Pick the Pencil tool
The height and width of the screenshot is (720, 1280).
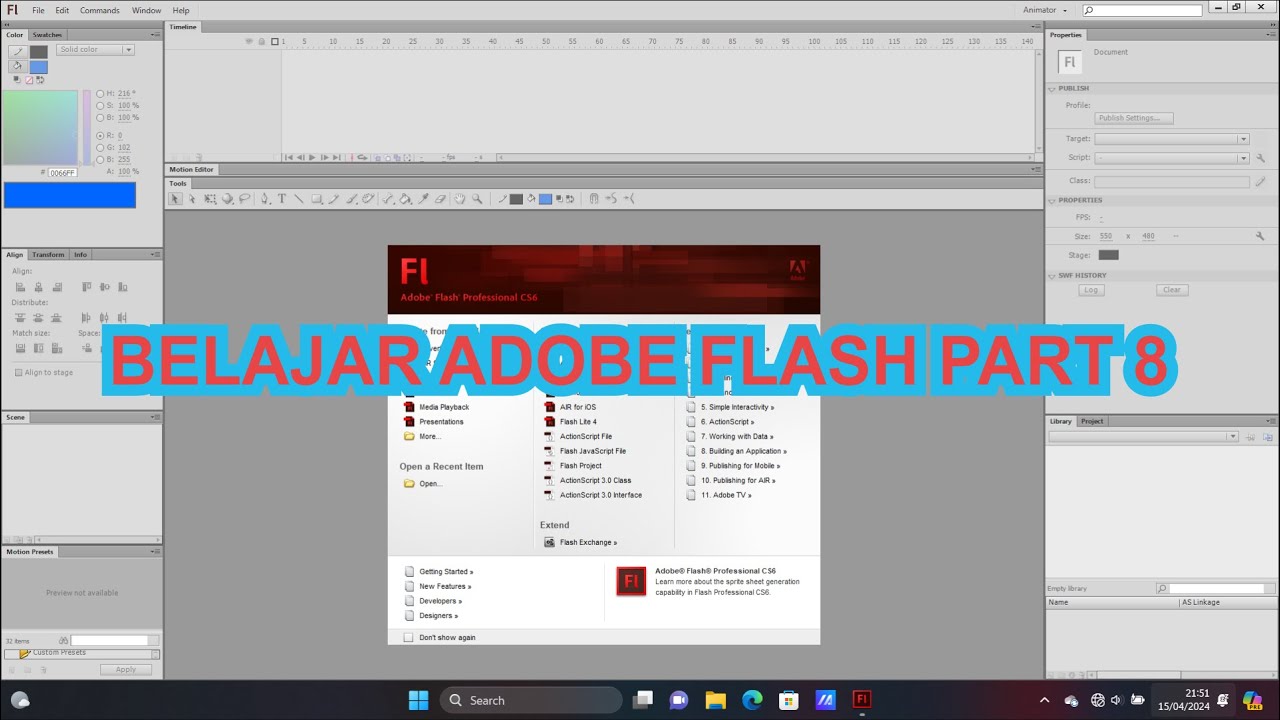(x=334, y=199)
